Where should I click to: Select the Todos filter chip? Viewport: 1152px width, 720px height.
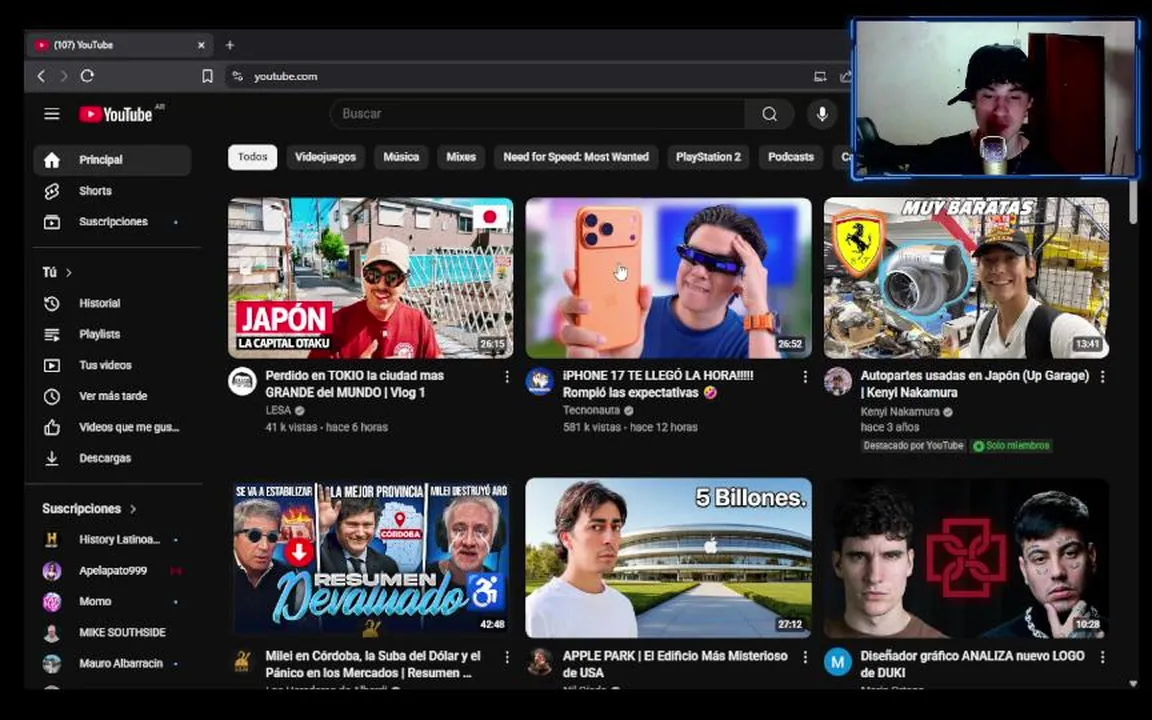click(x=252, y=156)
